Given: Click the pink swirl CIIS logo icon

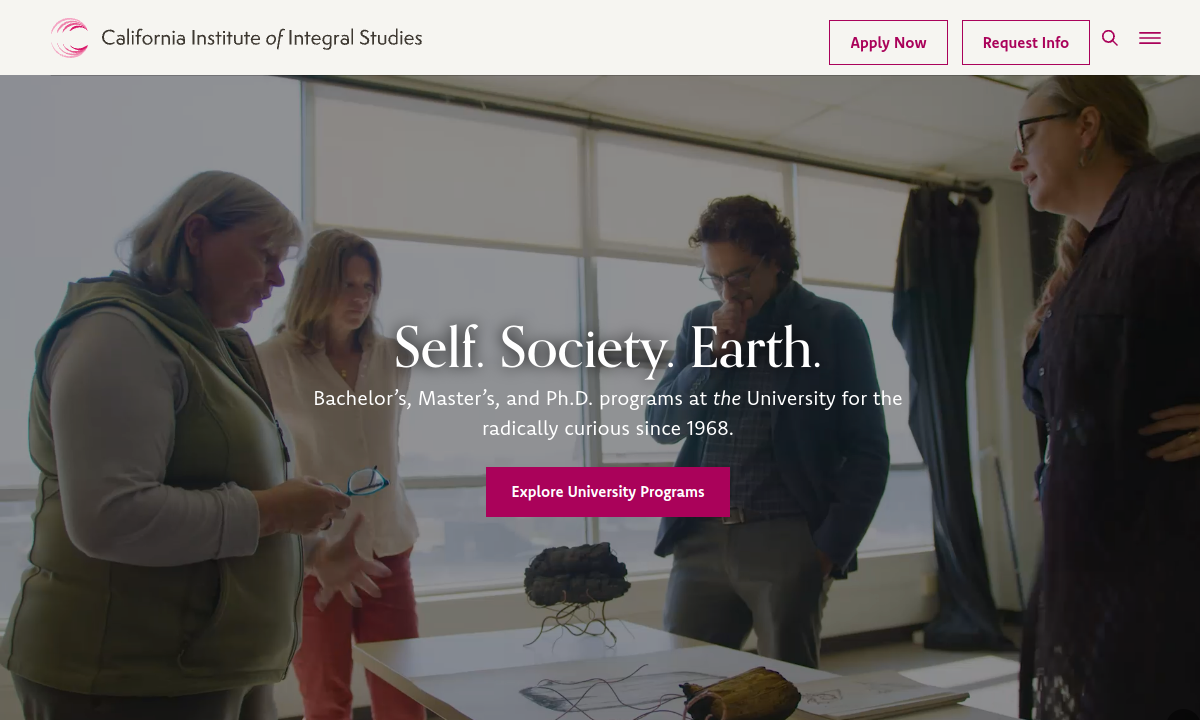Looking at the screenshot, I should tap(69, 38).
